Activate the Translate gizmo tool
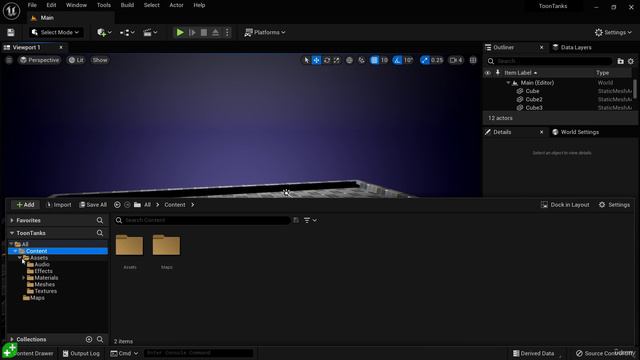Viewport: 640px width, 360px height. pyautogui.click(x=316, y=60)
